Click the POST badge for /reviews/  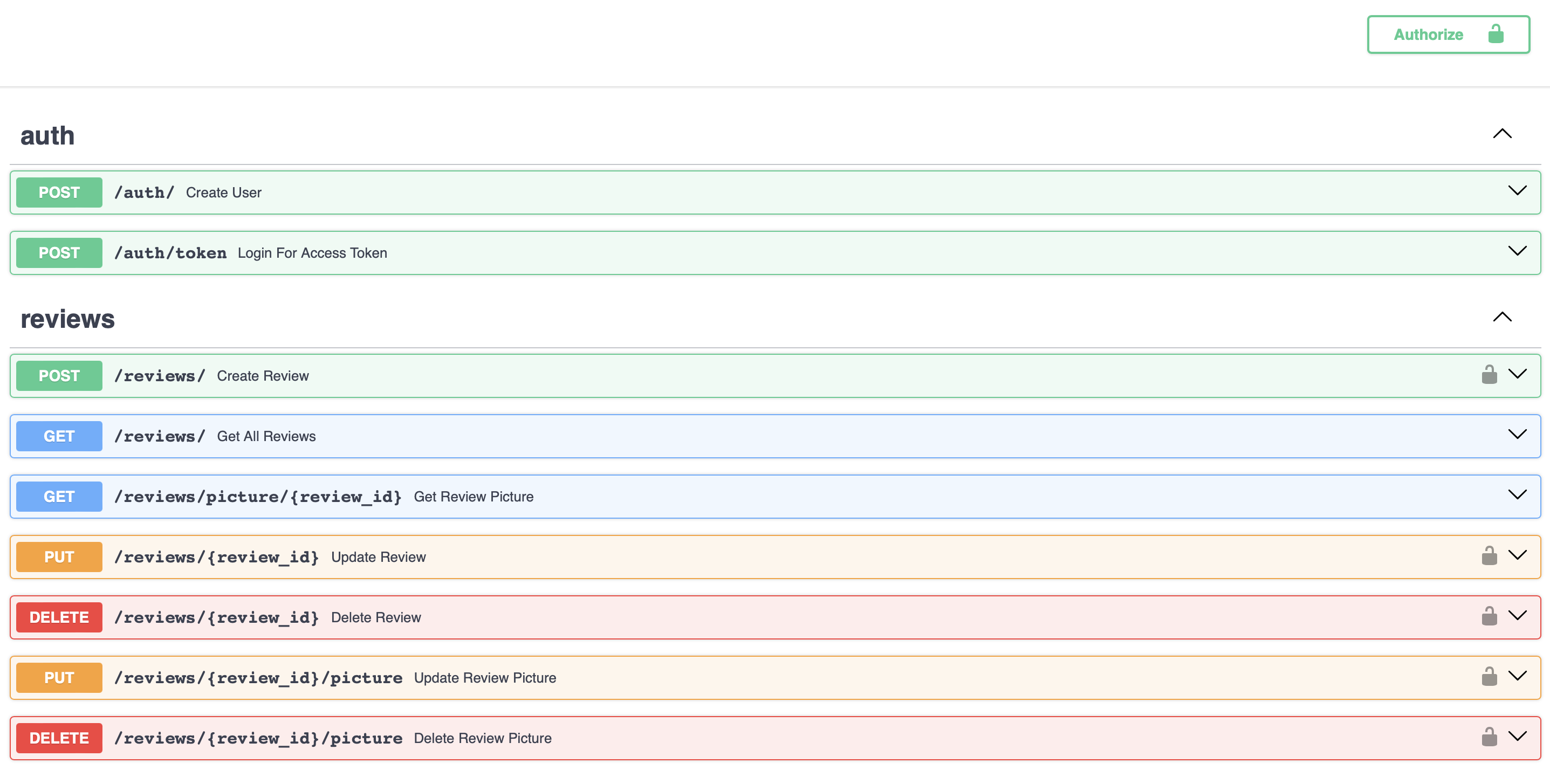(59, 376)
